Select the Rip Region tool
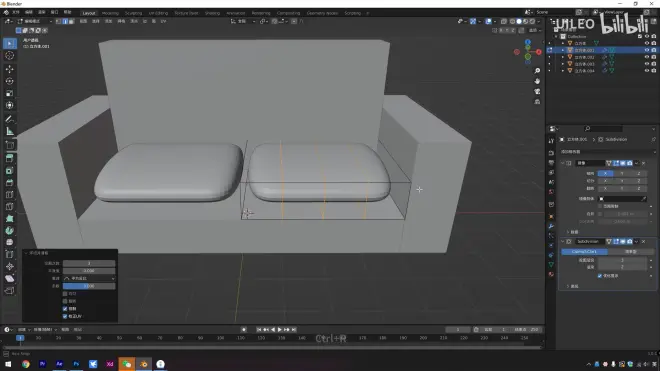This screenshot has width=660, height=371. click(10, 291)
